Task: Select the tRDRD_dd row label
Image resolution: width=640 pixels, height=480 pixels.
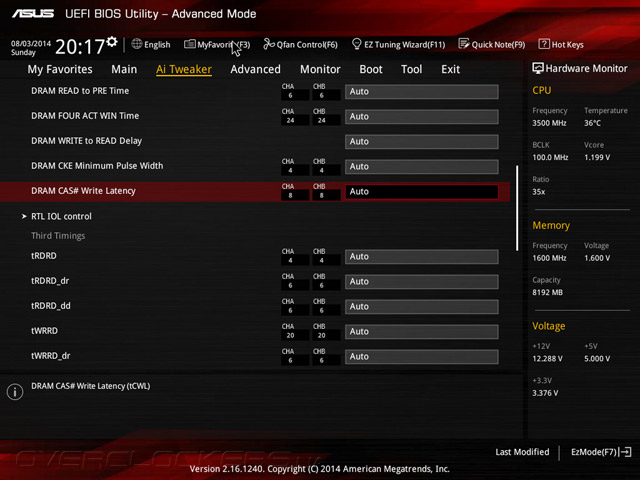Action: click(51, 306)
